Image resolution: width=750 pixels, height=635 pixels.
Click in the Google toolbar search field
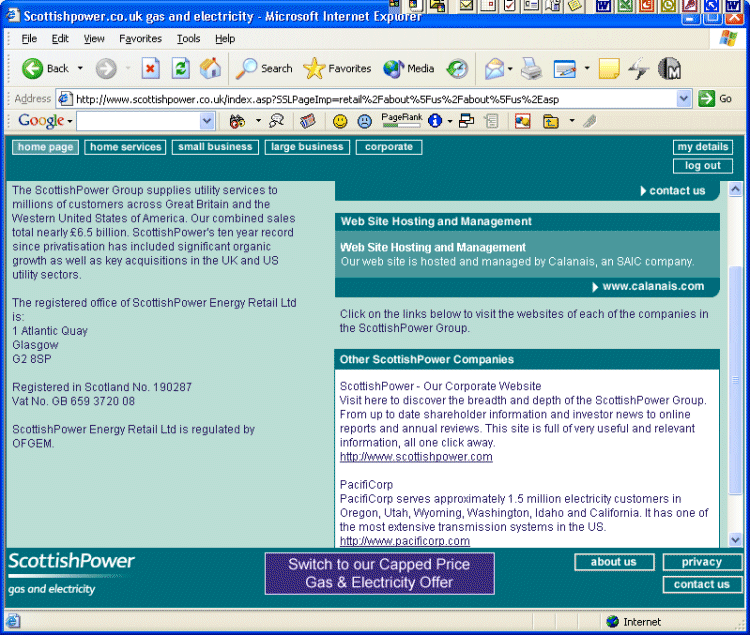pos(139,121)
